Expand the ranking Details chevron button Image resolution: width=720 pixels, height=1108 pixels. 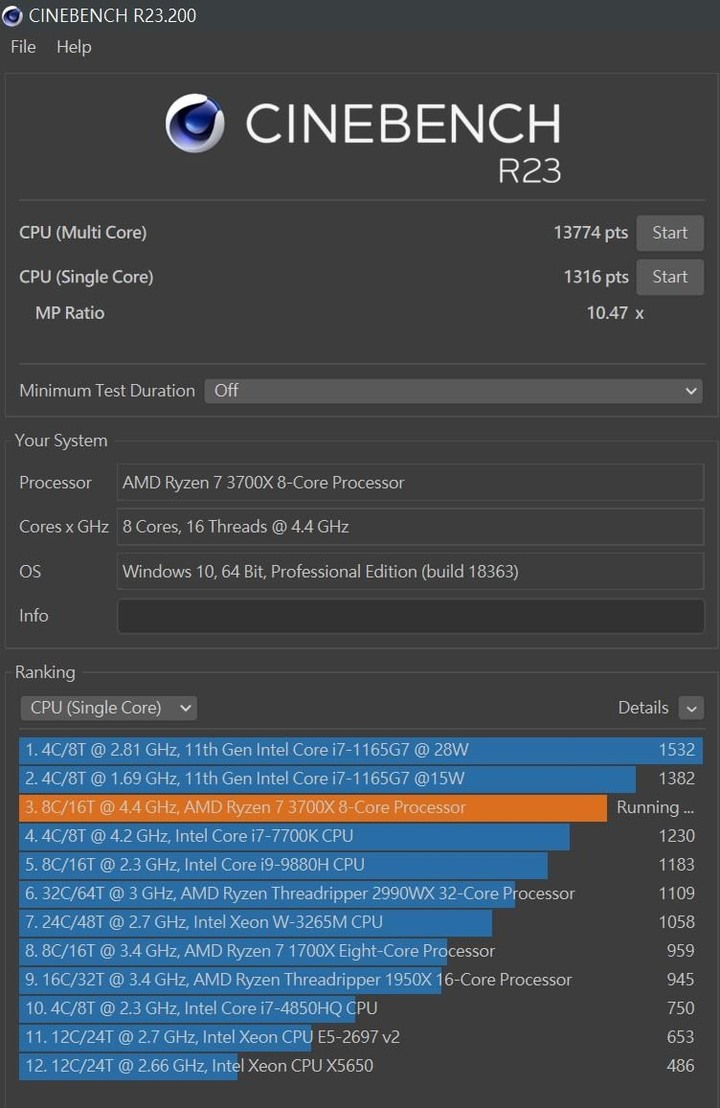coord(691,707)
